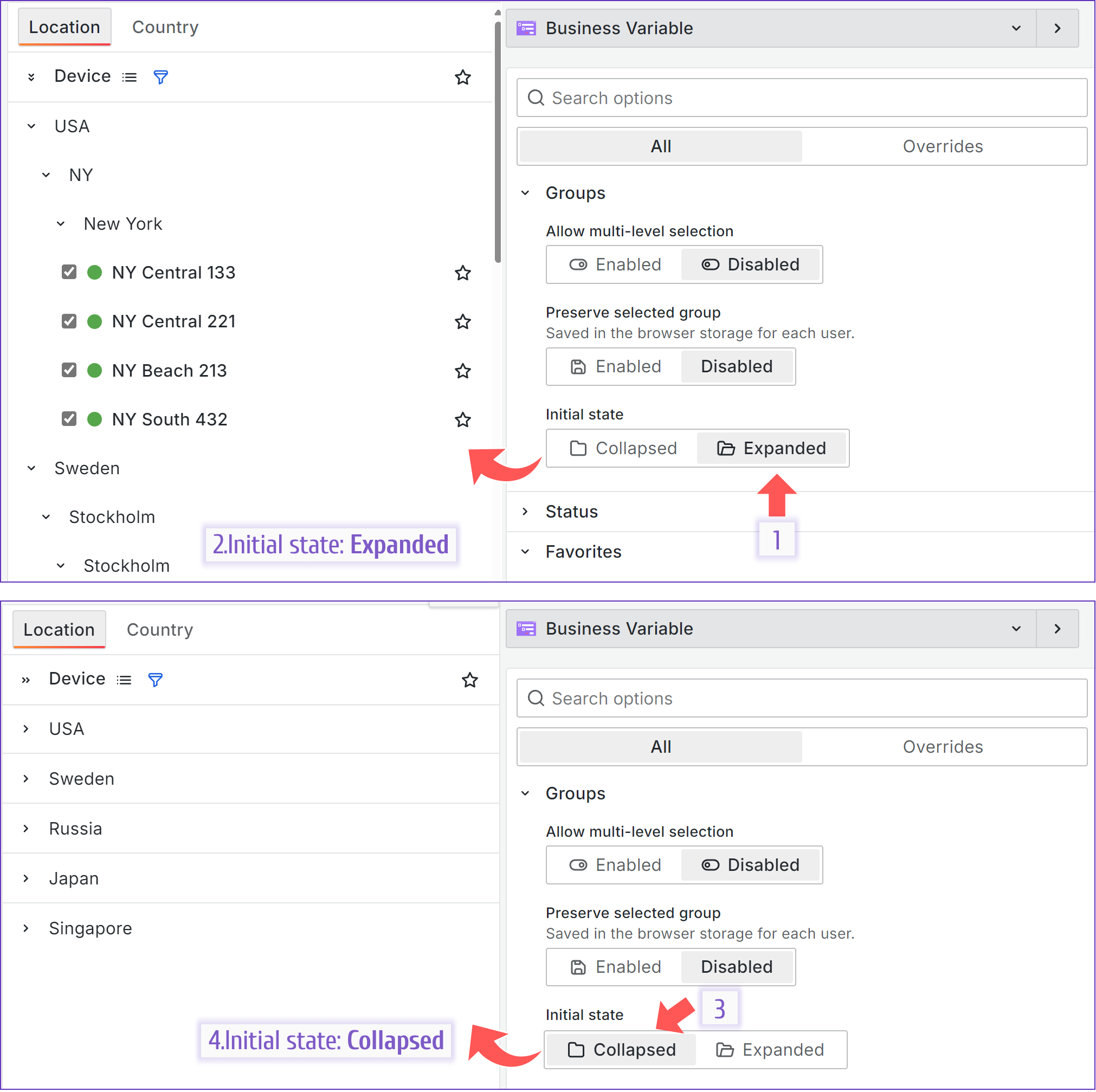Click the Search options input field
The width and height of the screenshot is (1096, 1092).
799,98
